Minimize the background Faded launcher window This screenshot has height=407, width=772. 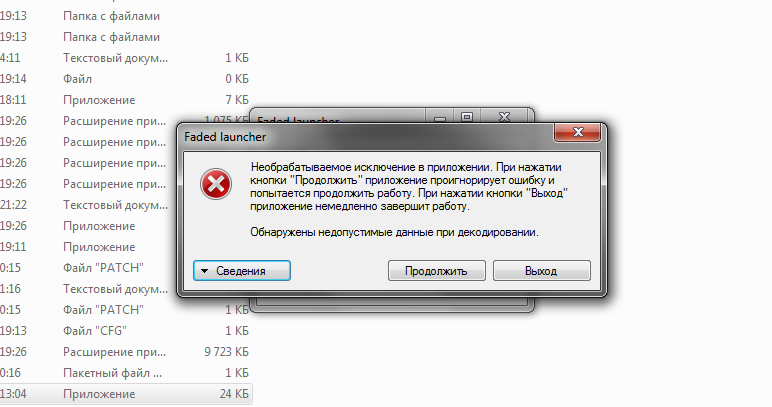click(x=440, y=117)
